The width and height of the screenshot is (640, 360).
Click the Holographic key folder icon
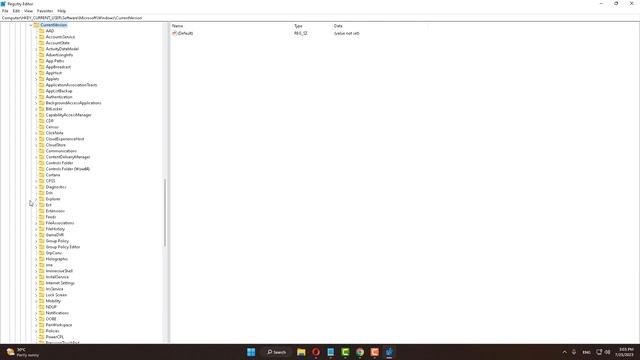41,259
